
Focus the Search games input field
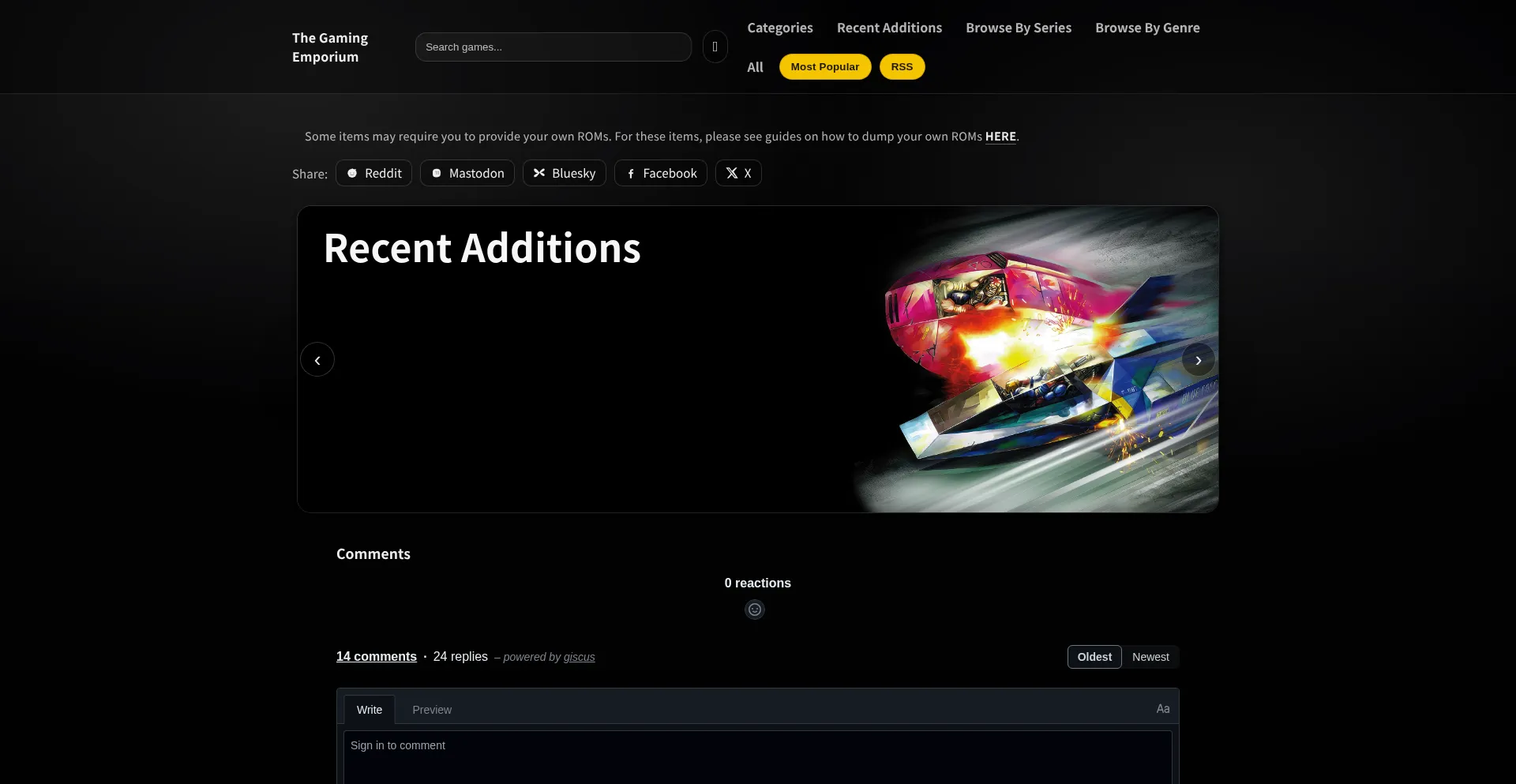pos(553,47)
